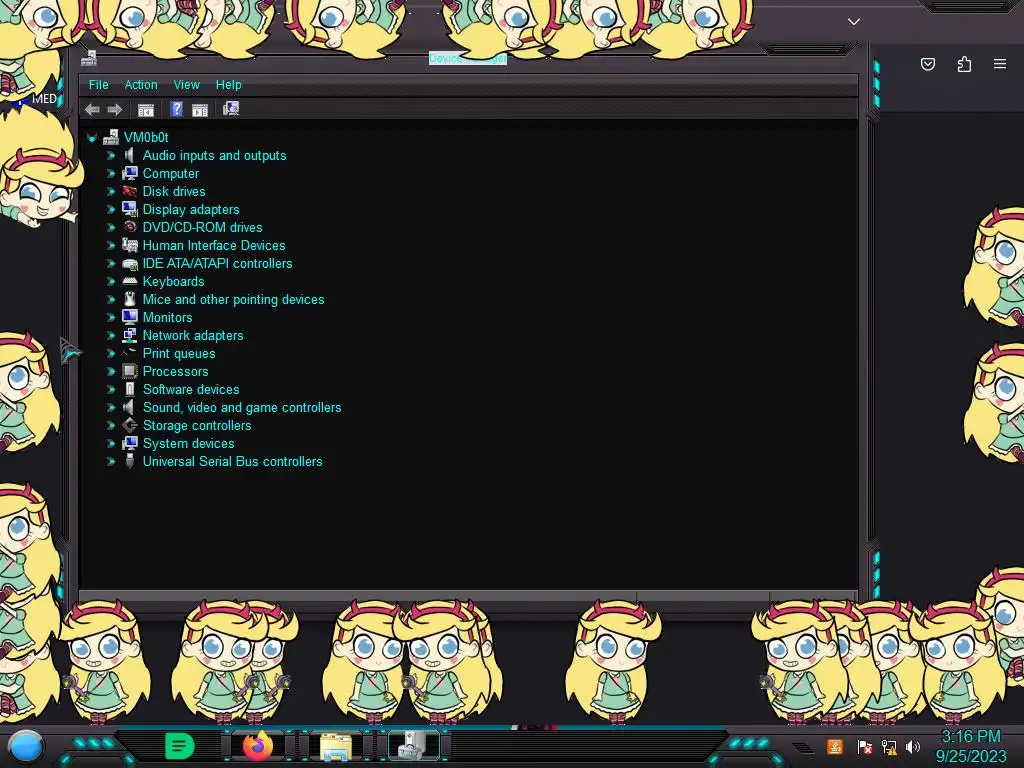The width and height of the screenshot is (1024, 768).
Task: Select the Processors entry text
Action: [176, 371]
